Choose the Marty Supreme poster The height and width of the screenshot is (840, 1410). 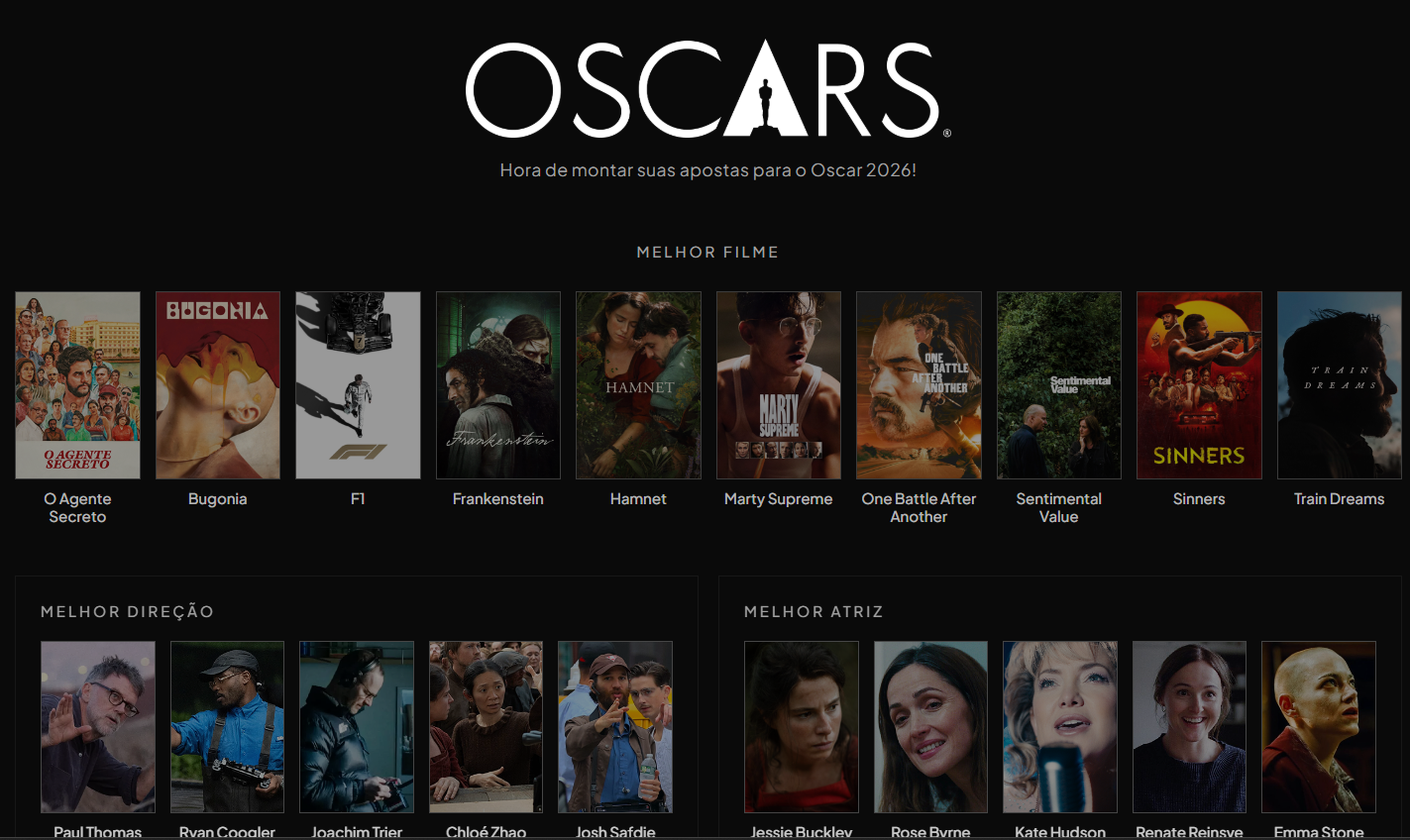[x=779, y=385]
